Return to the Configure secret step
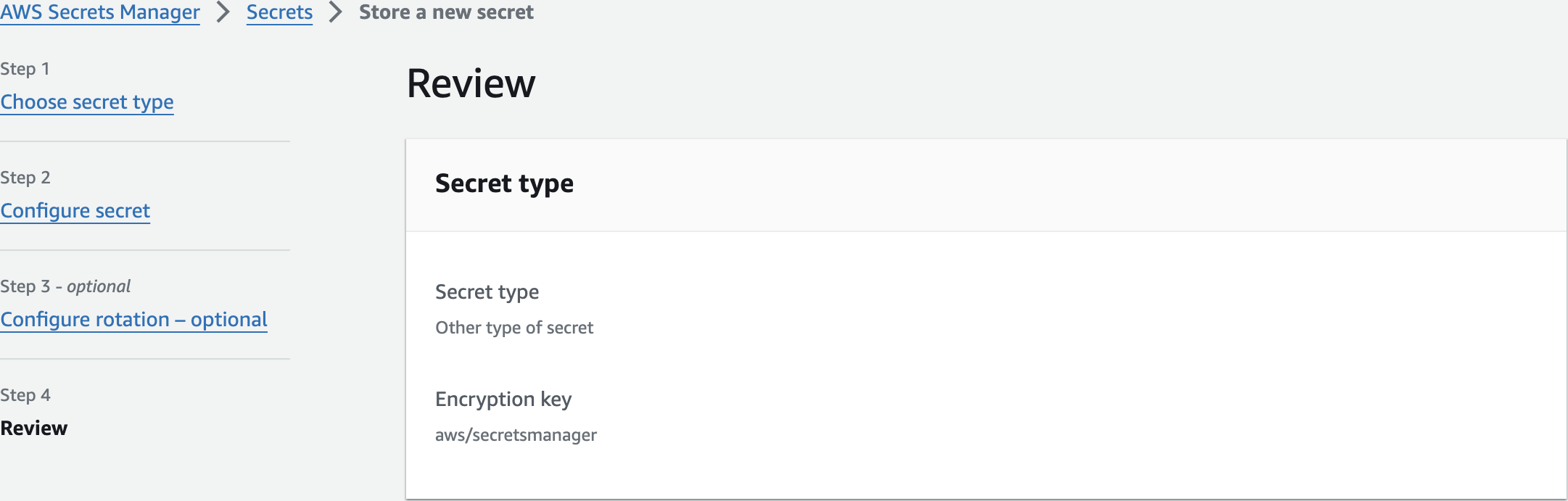This screenshot has height=501, width=1568. (x=75, y=211)
